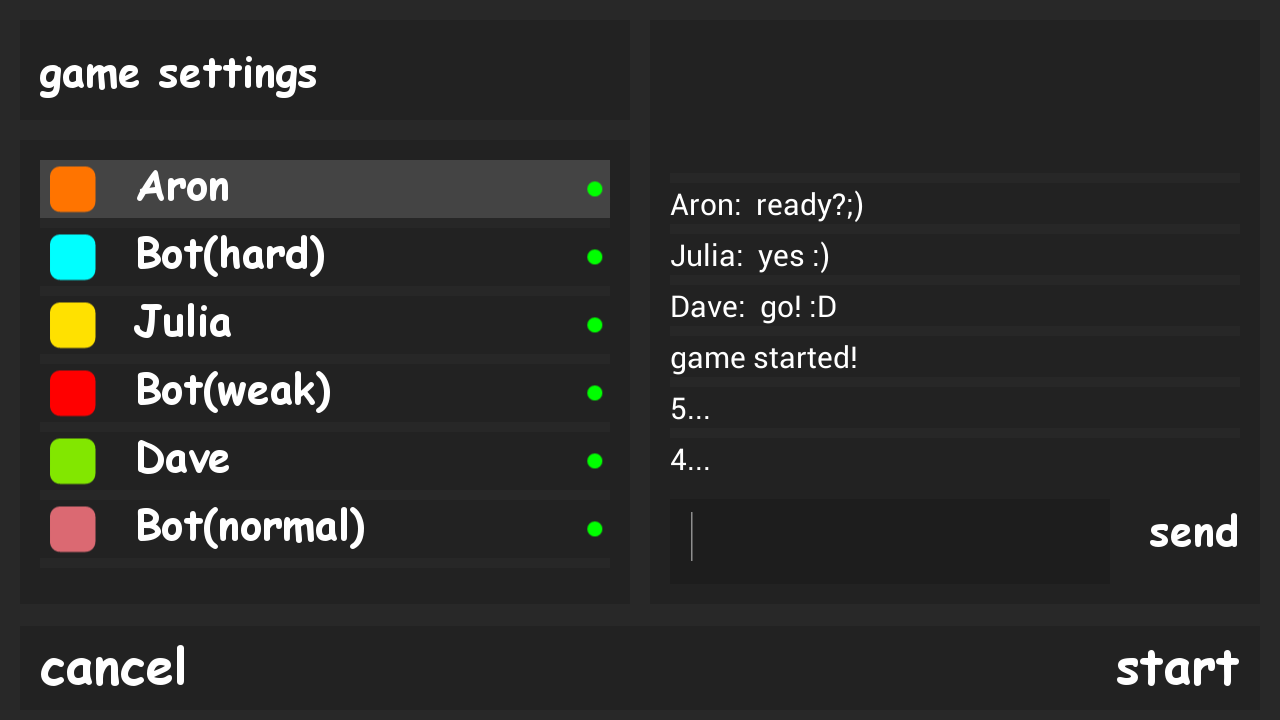The image size is (1280, 720).
Task: Select the Bot(normal) player entry
Action: (250, 527)
